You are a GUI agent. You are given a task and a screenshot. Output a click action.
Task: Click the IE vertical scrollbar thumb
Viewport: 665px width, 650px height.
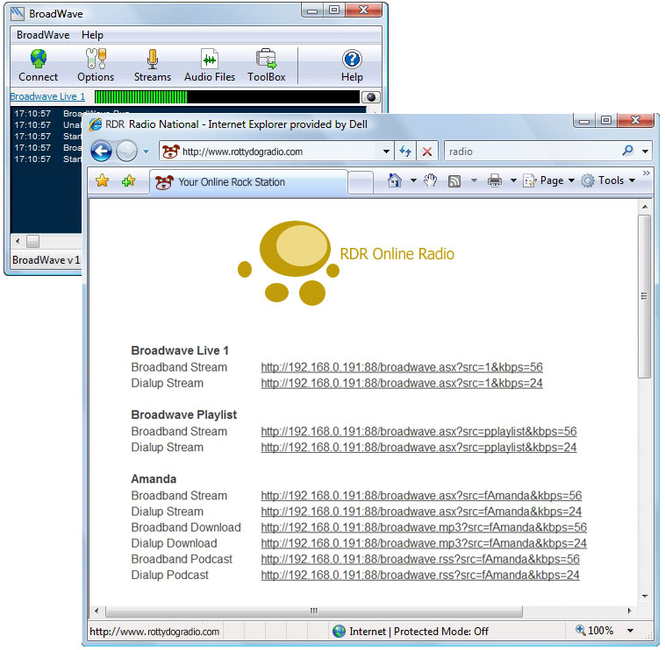(x=645, y=296)
